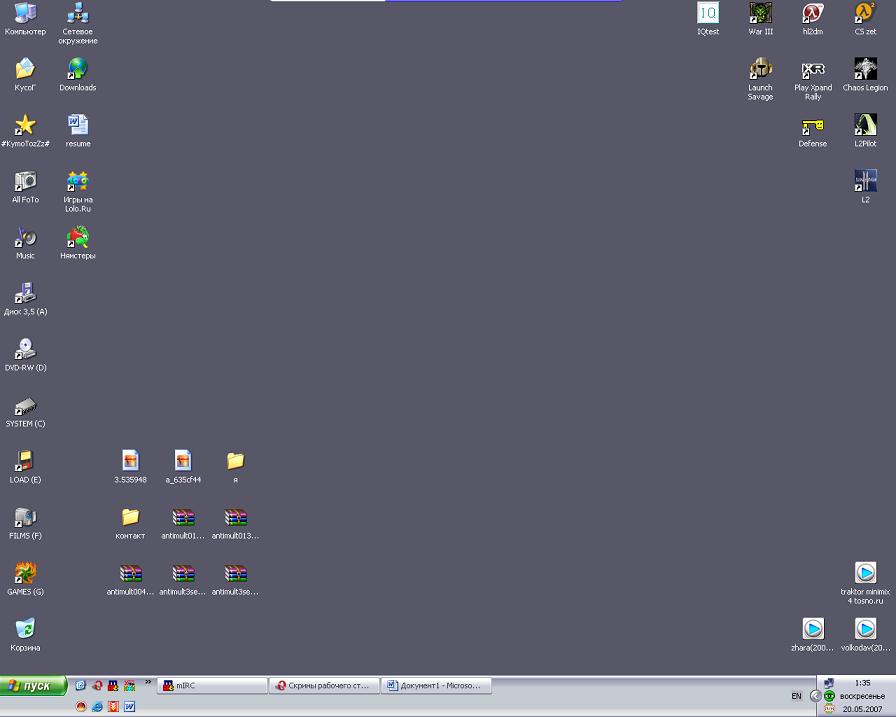Launch the L2Pilot shortcut
Viewport: 896px width, 717px height.
pyautogui.click(x=866, y=130)
